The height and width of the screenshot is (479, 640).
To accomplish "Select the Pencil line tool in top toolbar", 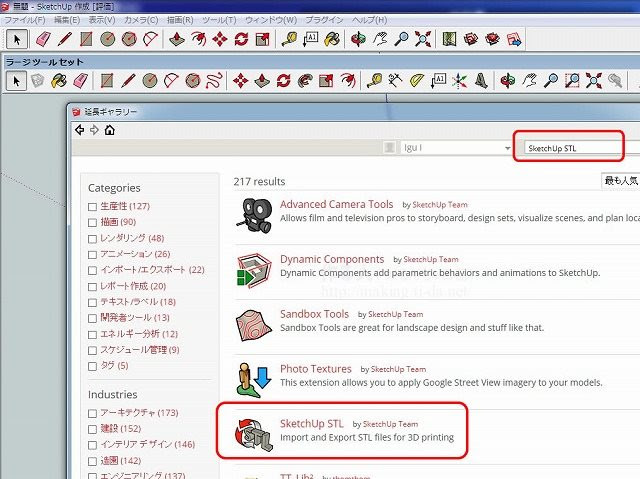I will (65, 40).
